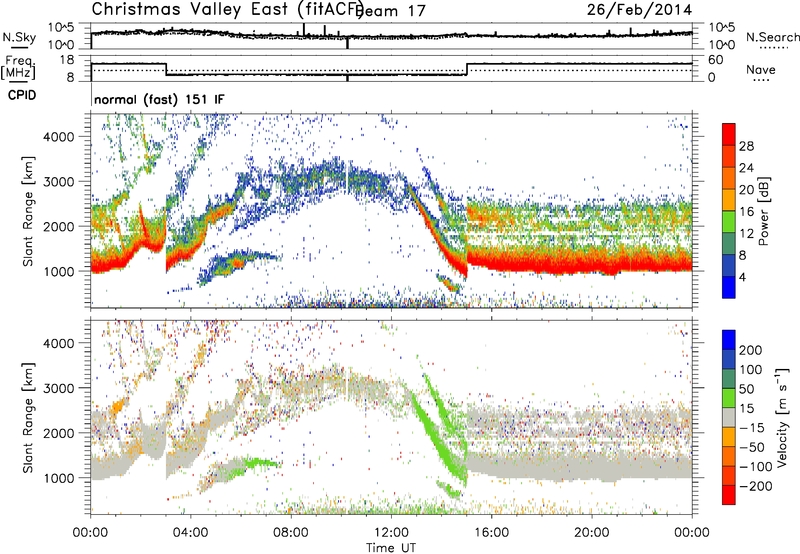
Task: Click the '16' tick on the power colorbar
Action: coord(746,211)
